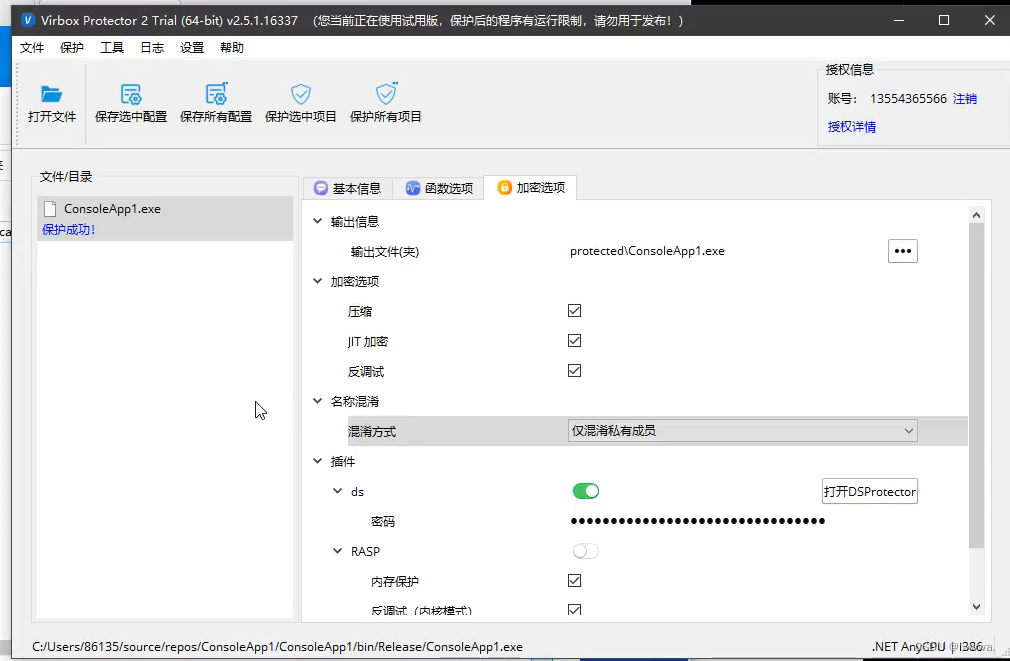Maximize the Virbox Protector window
1010x661 pixels.
pos(944,20)
